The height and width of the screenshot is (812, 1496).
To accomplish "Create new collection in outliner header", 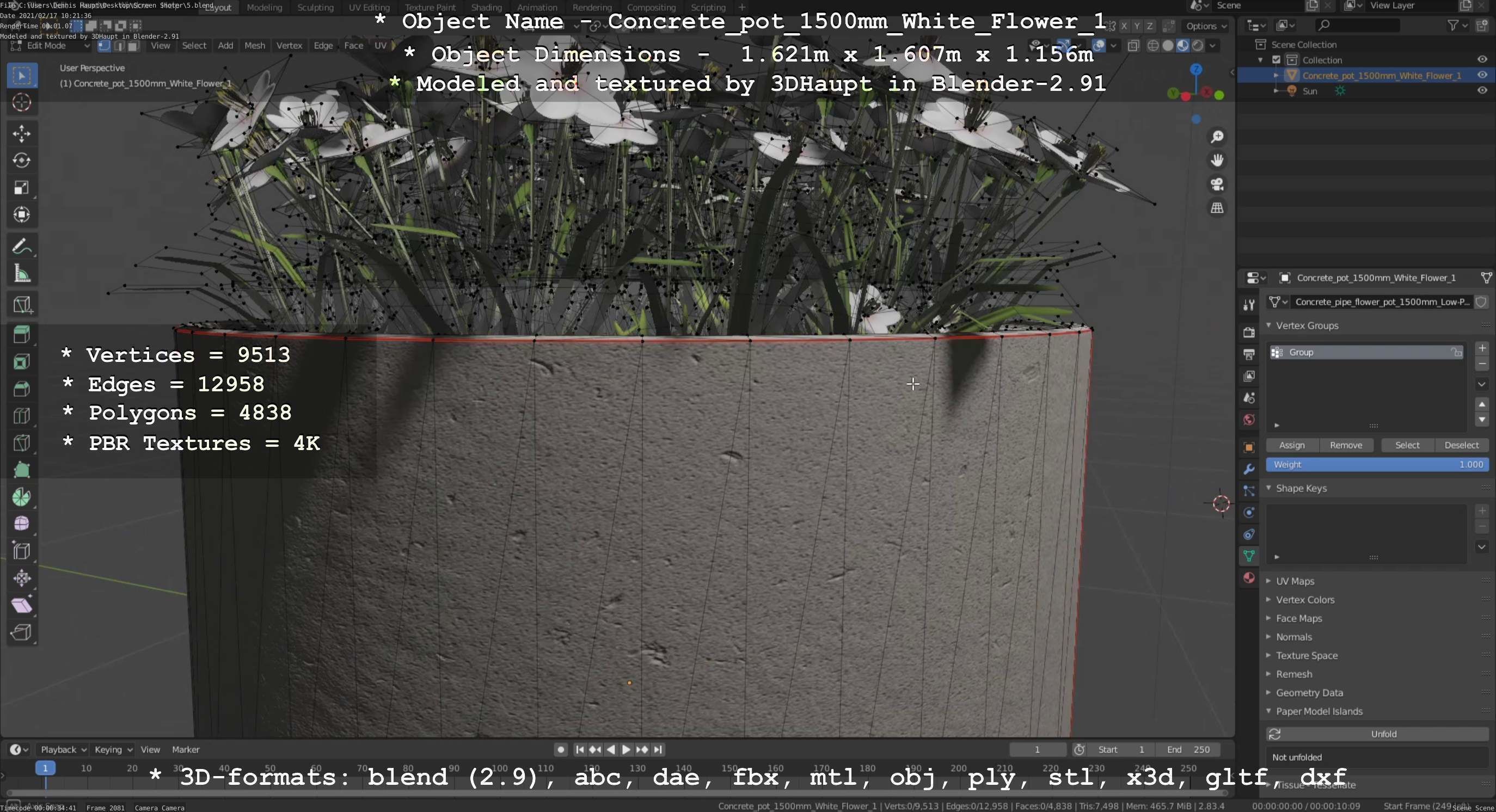I will tap(1481, 25).
